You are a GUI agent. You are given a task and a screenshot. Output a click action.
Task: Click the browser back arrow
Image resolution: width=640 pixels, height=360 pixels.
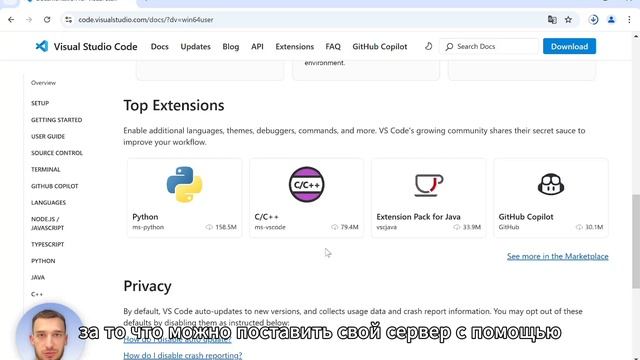(11, 20)
